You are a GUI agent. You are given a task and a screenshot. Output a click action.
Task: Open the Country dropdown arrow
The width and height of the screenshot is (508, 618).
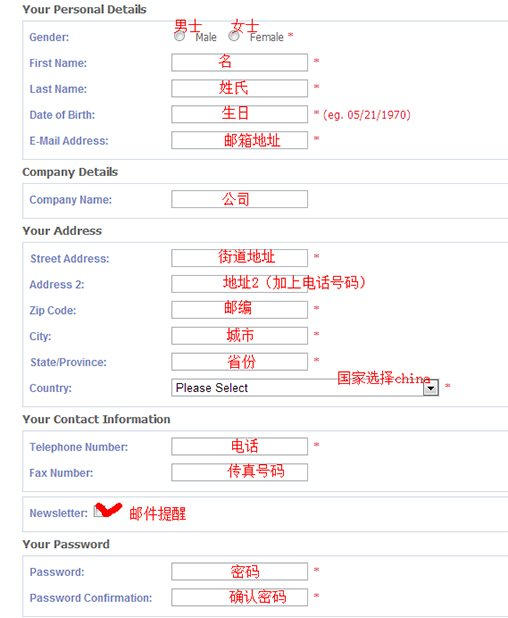431,388
